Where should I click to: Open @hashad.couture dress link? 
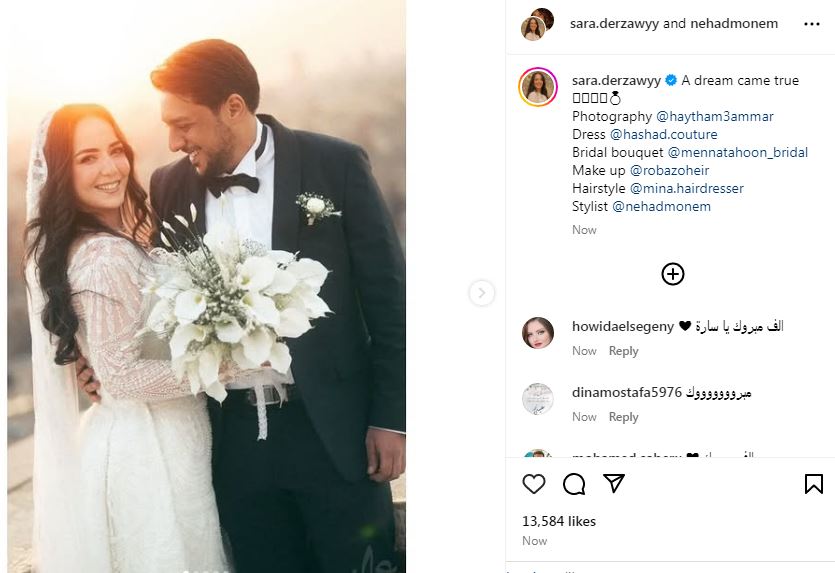[x=663, y=134]
